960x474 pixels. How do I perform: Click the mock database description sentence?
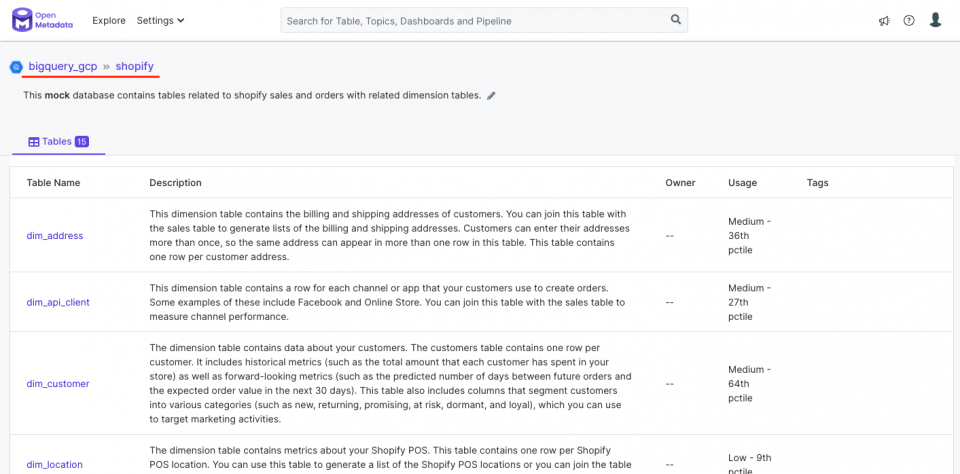click(x=252, y=96)
